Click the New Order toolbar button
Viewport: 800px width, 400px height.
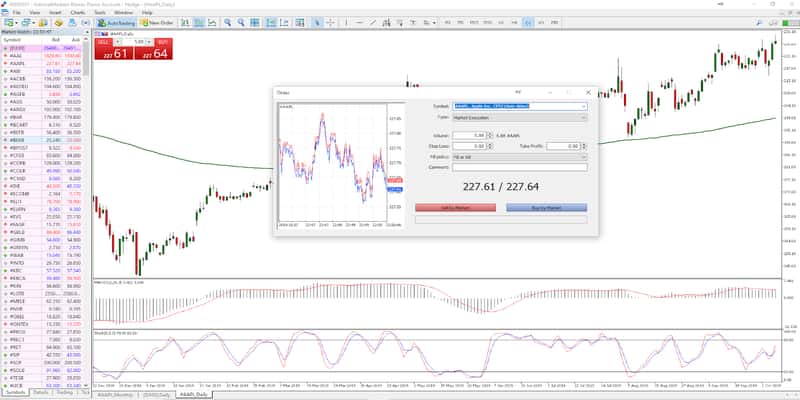click(x=157, y=23)
